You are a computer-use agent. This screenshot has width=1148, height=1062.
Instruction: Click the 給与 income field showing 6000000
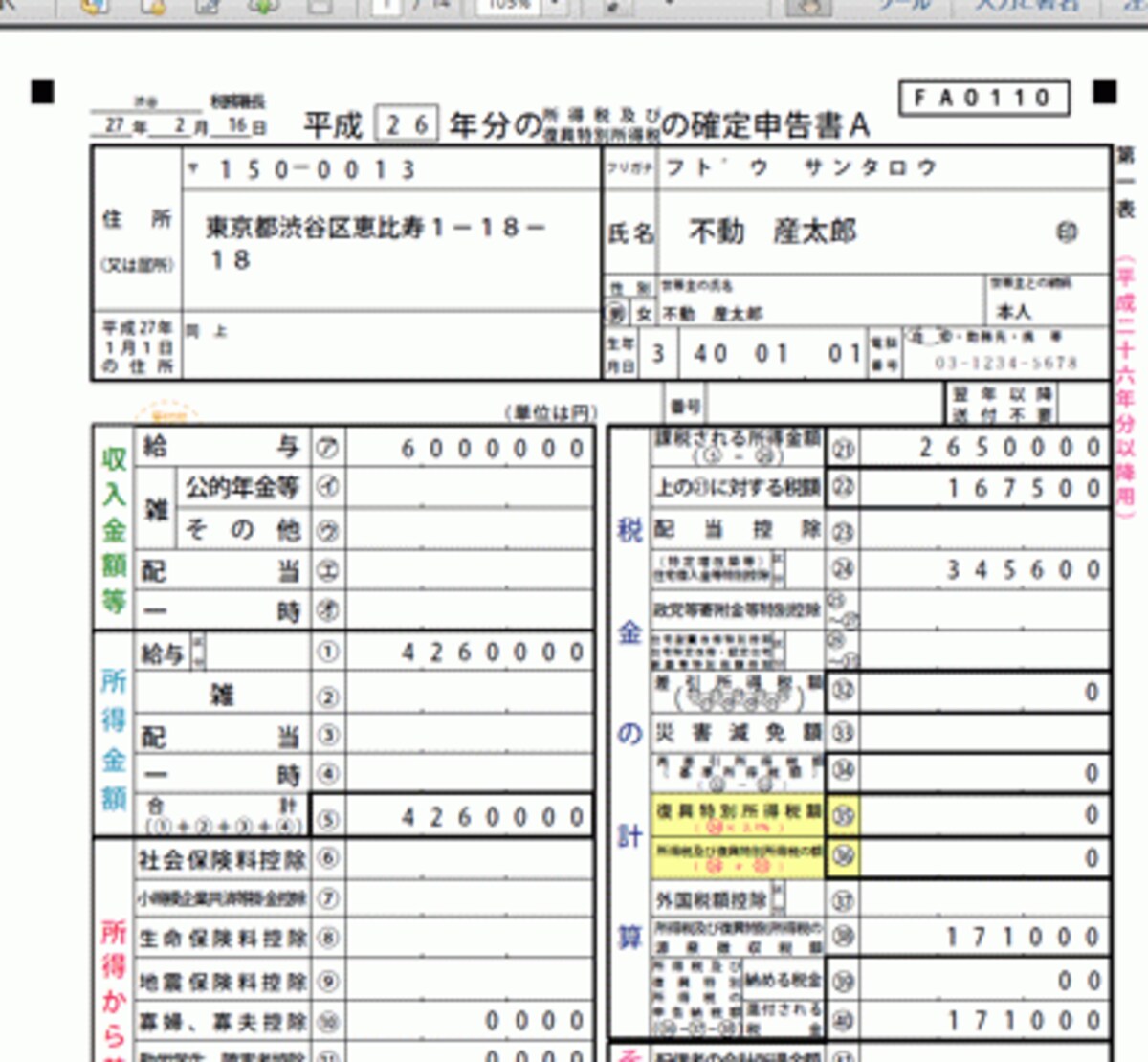(x=469, y=448)
